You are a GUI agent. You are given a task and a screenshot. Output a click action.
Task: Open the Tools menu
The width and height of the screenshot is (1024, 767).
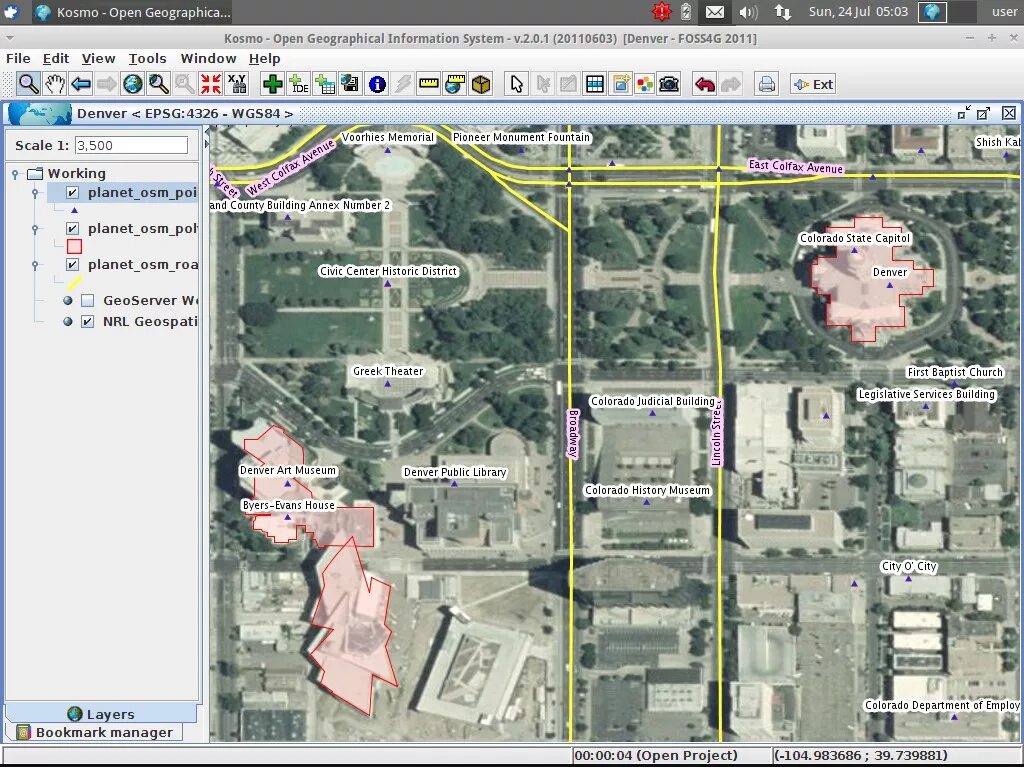click(x=147, y=59)
